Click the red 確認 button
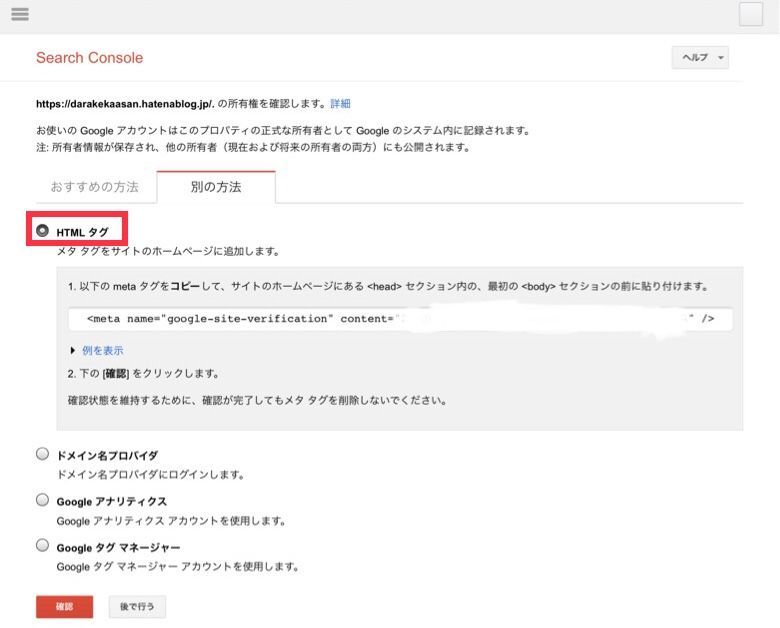This screenshot has height=628, width=780. [x=65, y=607]
